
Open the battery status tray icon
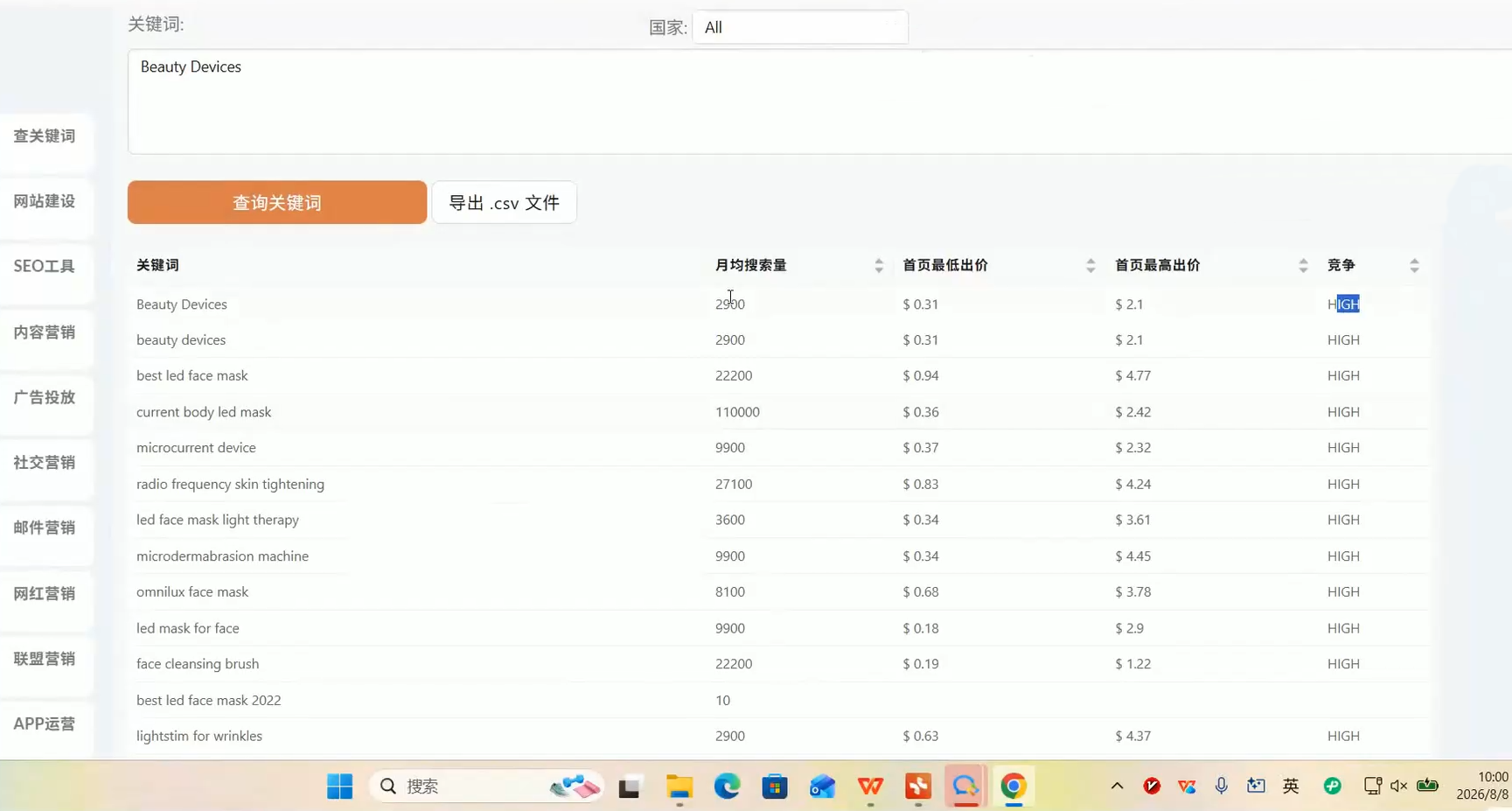coord(1427,786)
